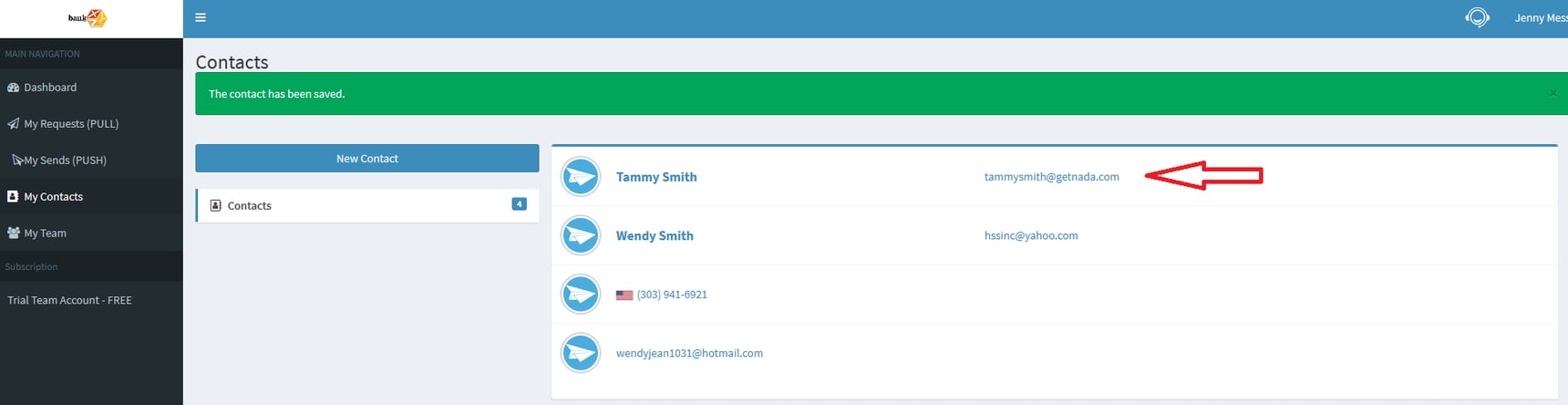
Task: Click the Dashboard palette icon
Action: [13, 88]
